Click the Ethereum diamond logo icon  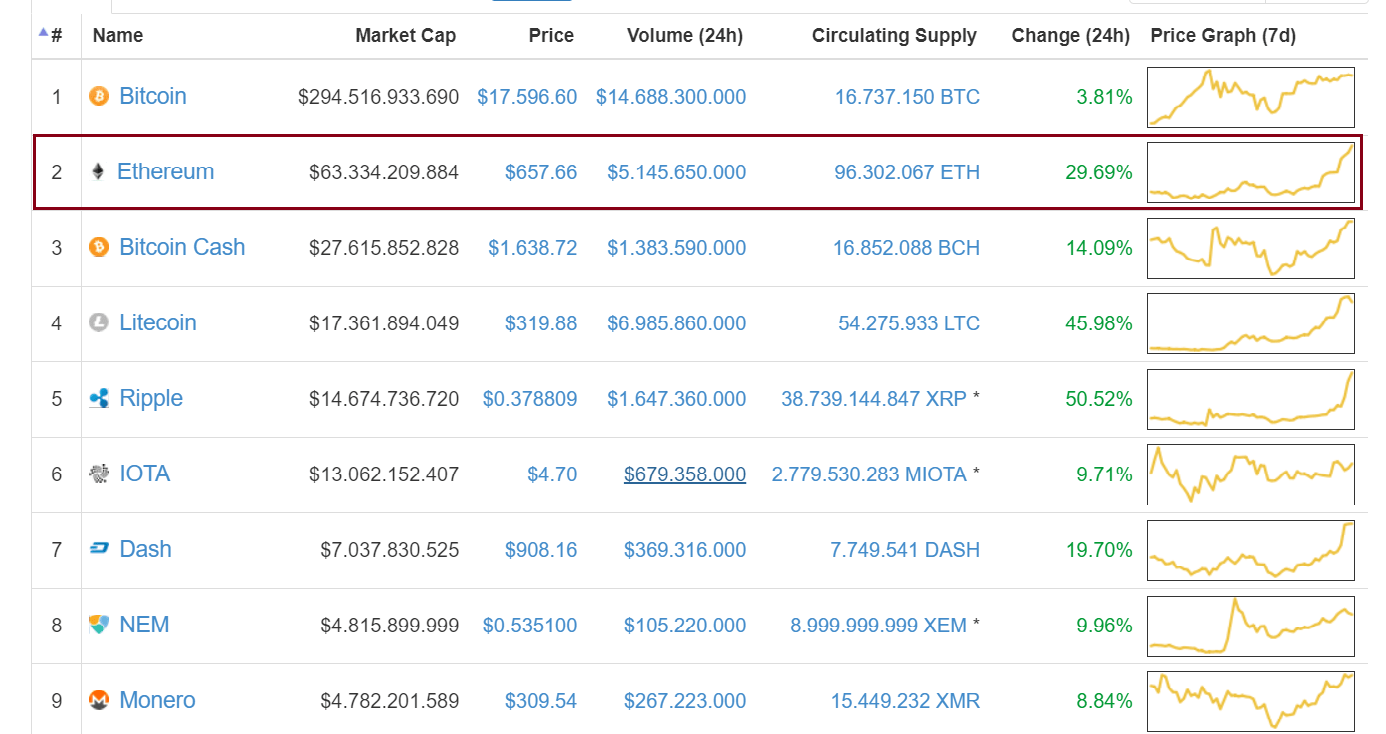tap(98, 172)
